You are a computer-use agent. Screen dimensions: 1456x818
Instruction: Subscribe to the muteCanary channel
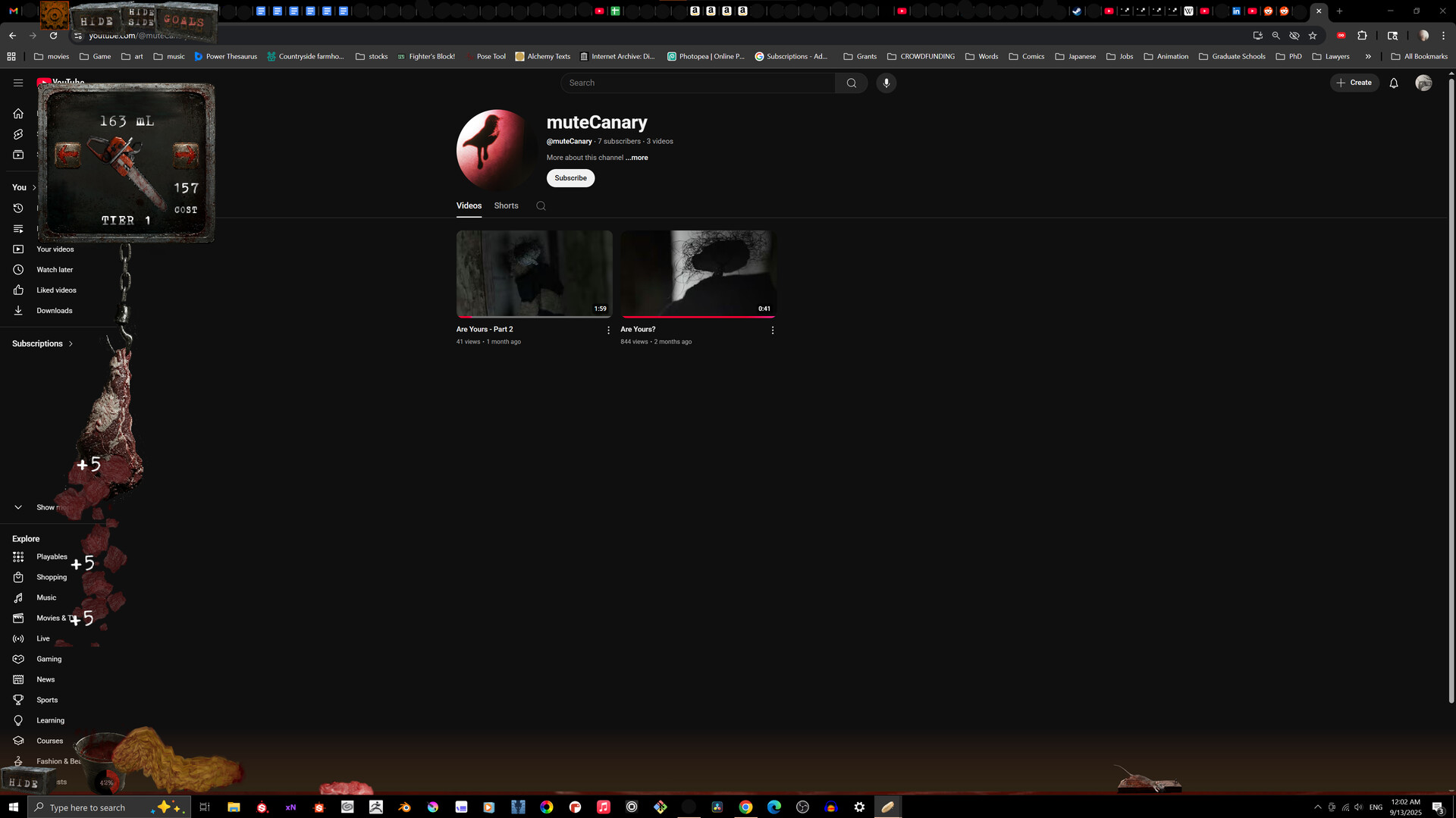pos(570,178)
